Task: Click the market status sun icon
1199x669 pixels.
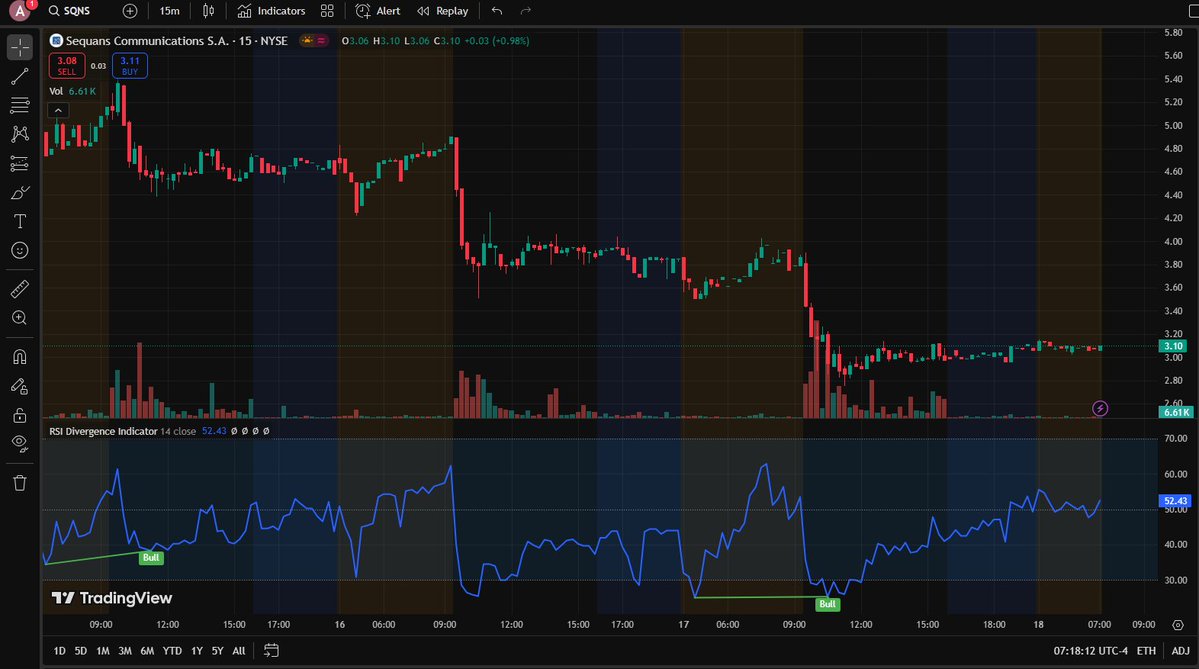Action: click(x=307, y=41)
